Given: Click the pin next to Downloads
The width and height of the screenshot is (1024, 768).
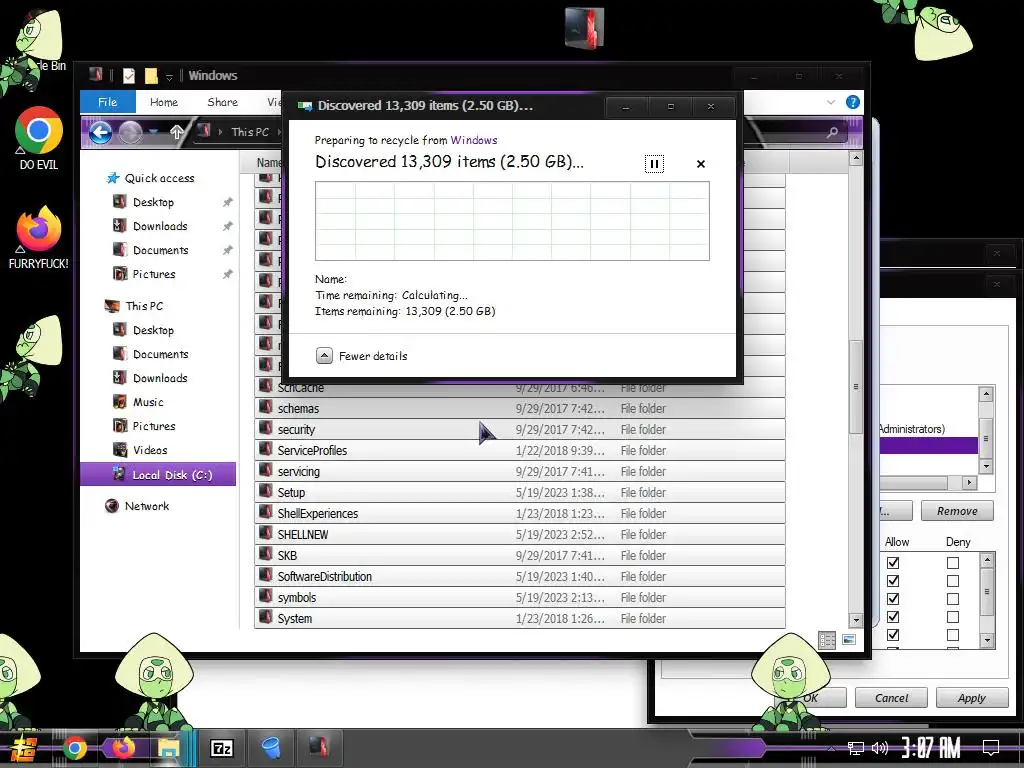Looking at the screenshot, I should (x=227, y=227).
